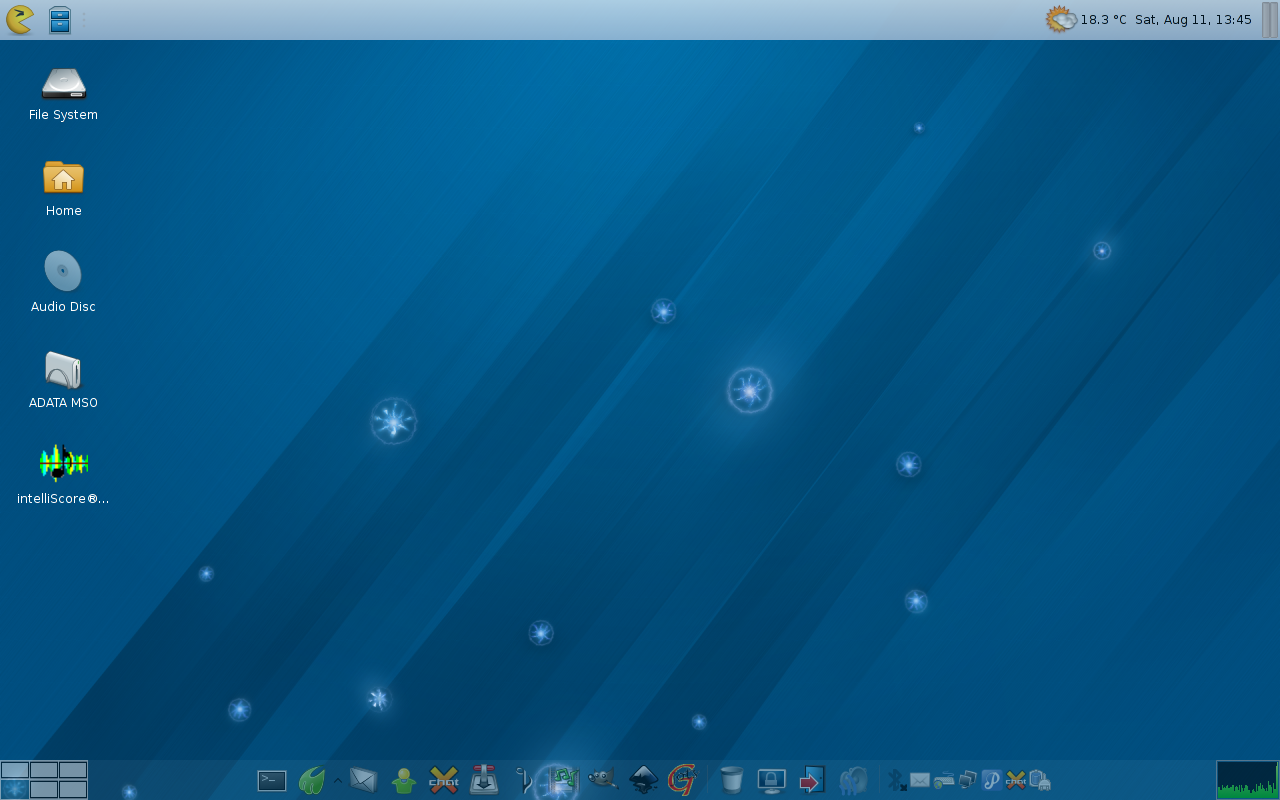Viewport: 1280px width, 800px height.
Task: Launch the green leaf Midori browser
Action: pyautogui.click(x=313, y=780)
